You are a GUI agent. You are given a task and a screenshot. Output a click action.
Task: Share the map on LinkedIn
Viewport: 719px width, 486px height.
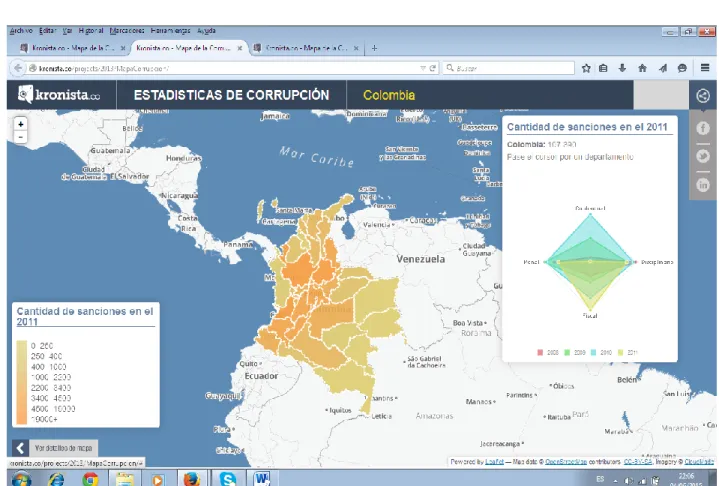pos(702,185)
